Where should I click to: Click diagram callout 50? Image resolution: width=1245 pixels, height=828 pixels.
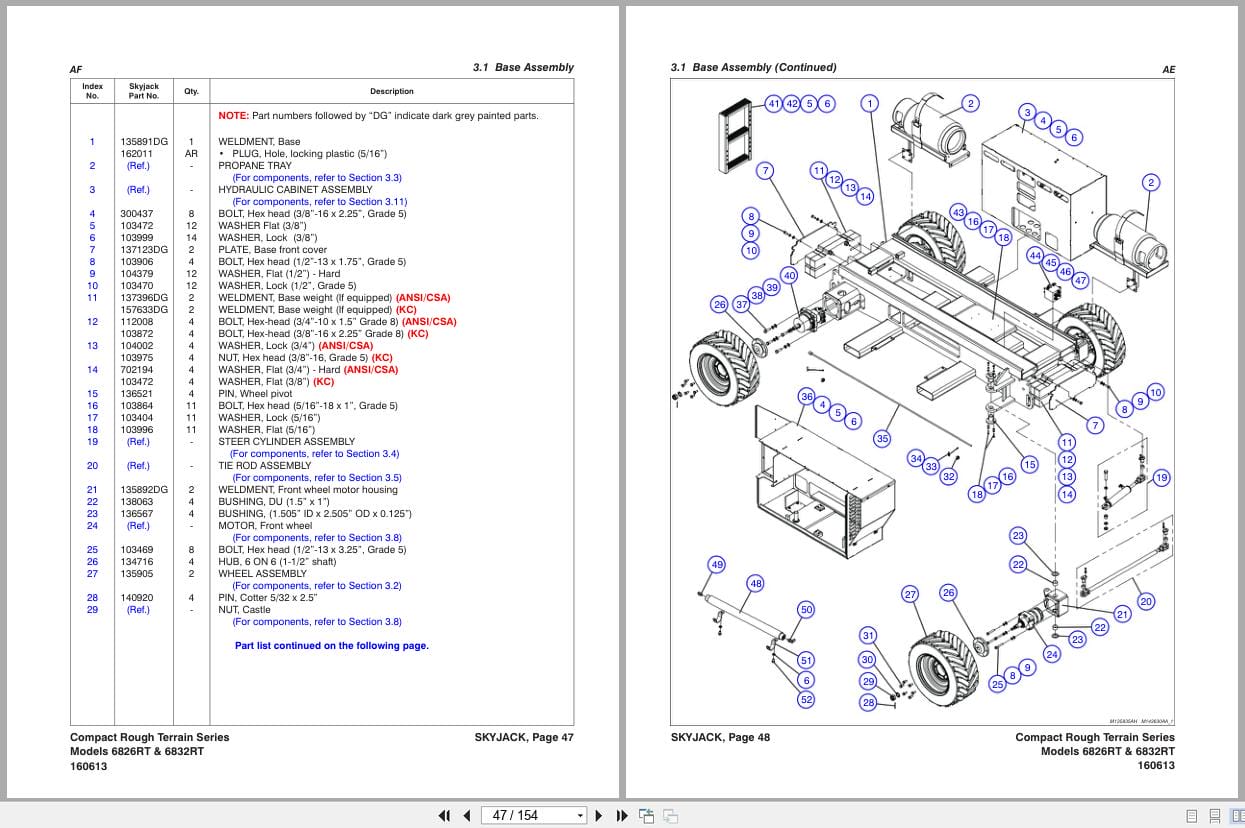[x=806, y=610]
